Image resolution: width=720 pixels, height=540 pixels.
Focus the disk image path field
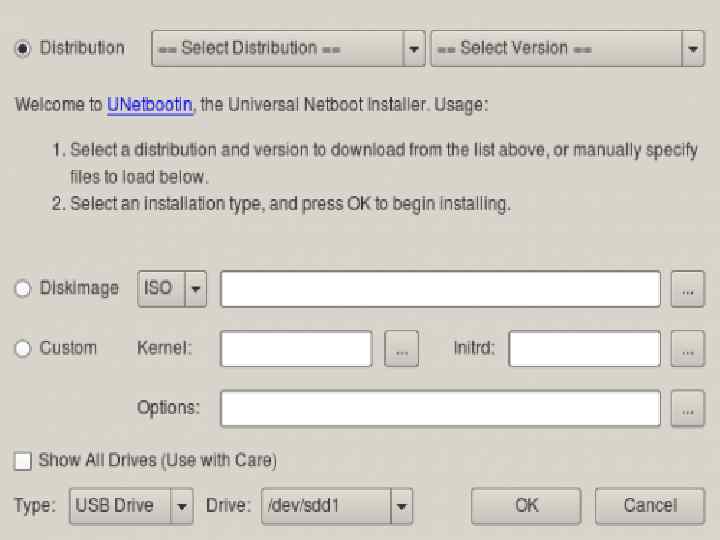(440, 289)
